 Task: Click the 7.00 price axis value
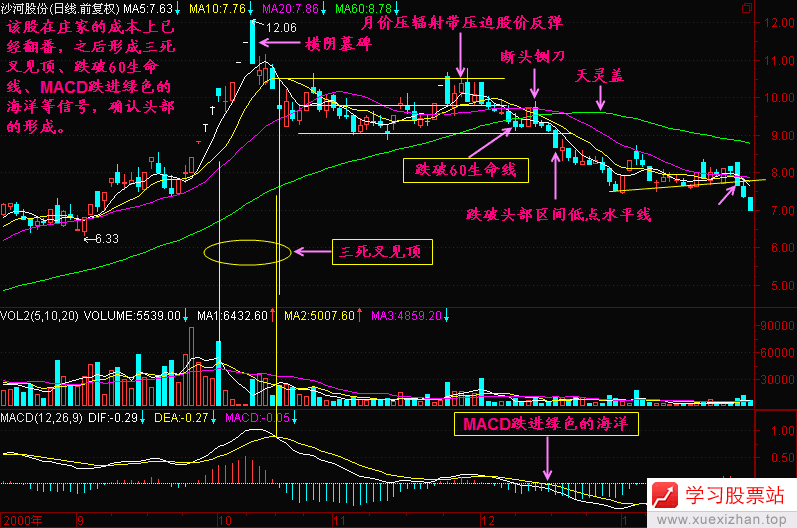[782, 210]
